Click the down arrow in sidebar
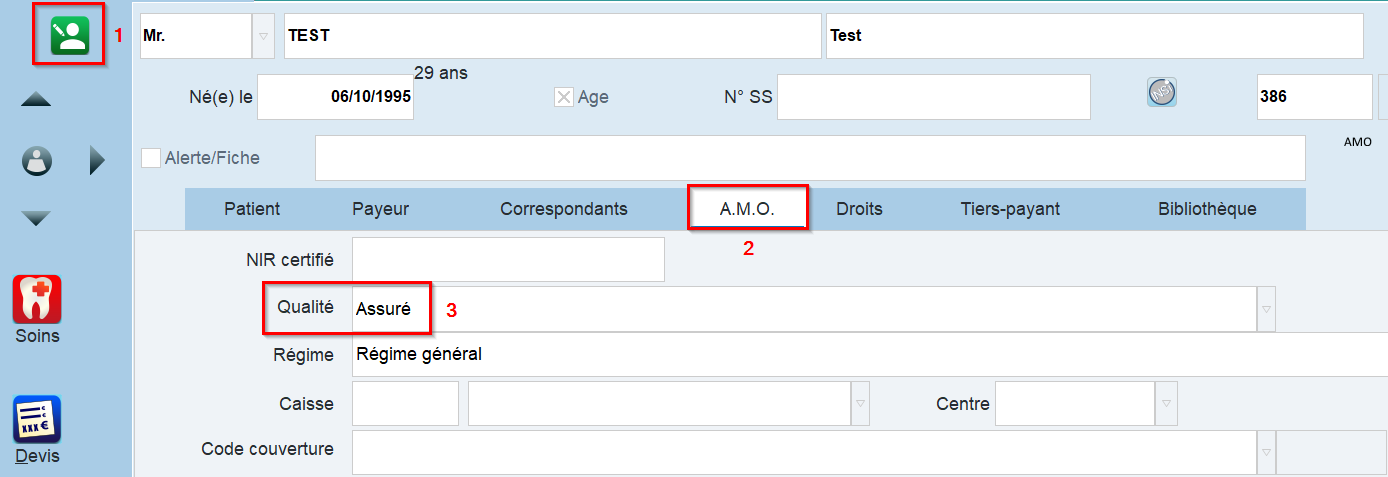 [36, 218]
